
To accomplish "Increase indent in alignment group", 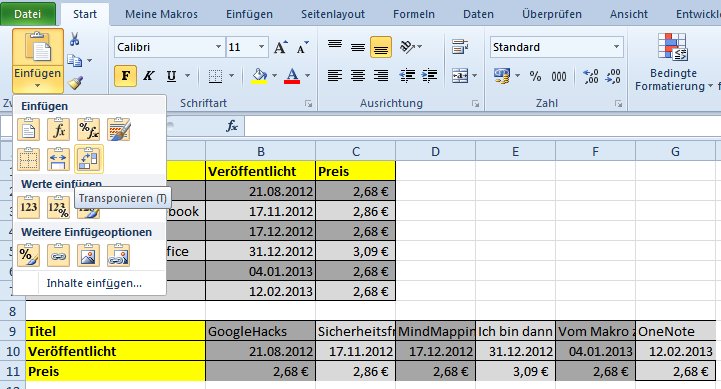I will 429,75.
